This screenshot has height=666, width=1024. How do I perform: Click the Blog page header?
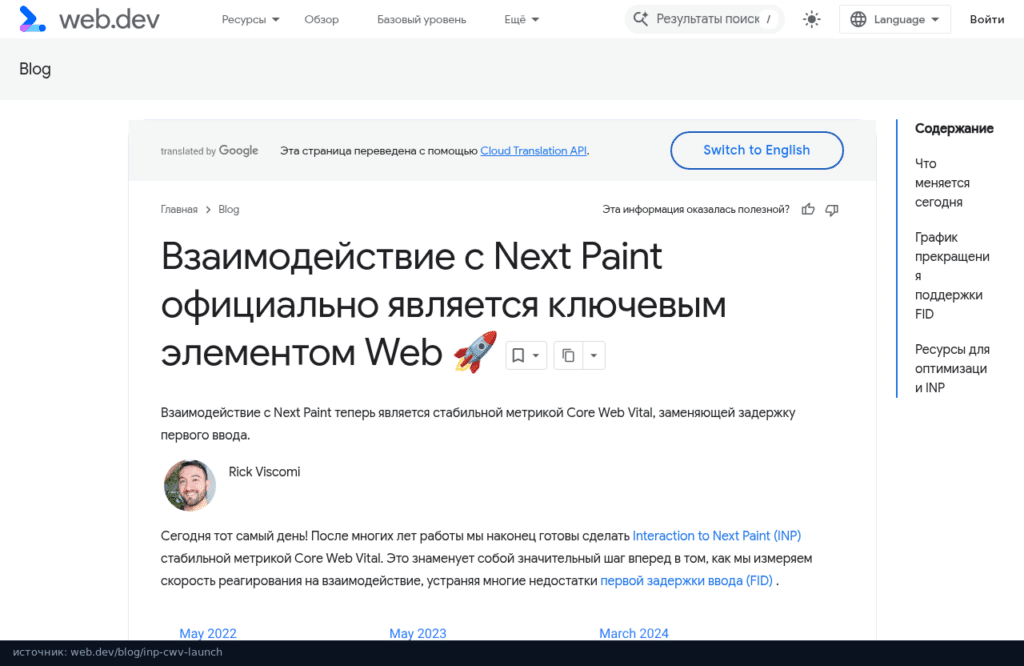click(x=35, y=69)
